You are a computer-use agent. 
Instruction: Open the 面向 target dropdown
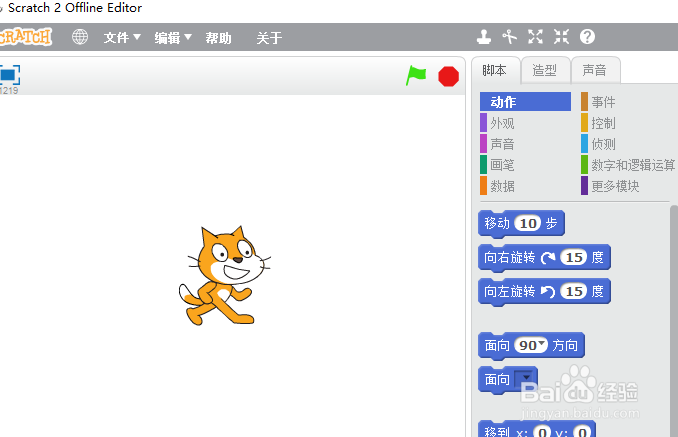click(526, 378)
